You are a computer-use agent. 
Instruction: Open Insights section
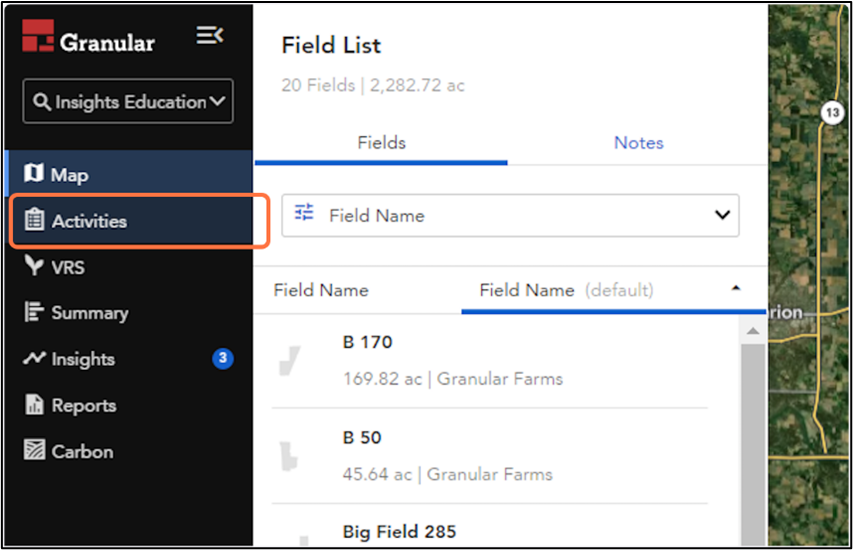tap(129, 359)
